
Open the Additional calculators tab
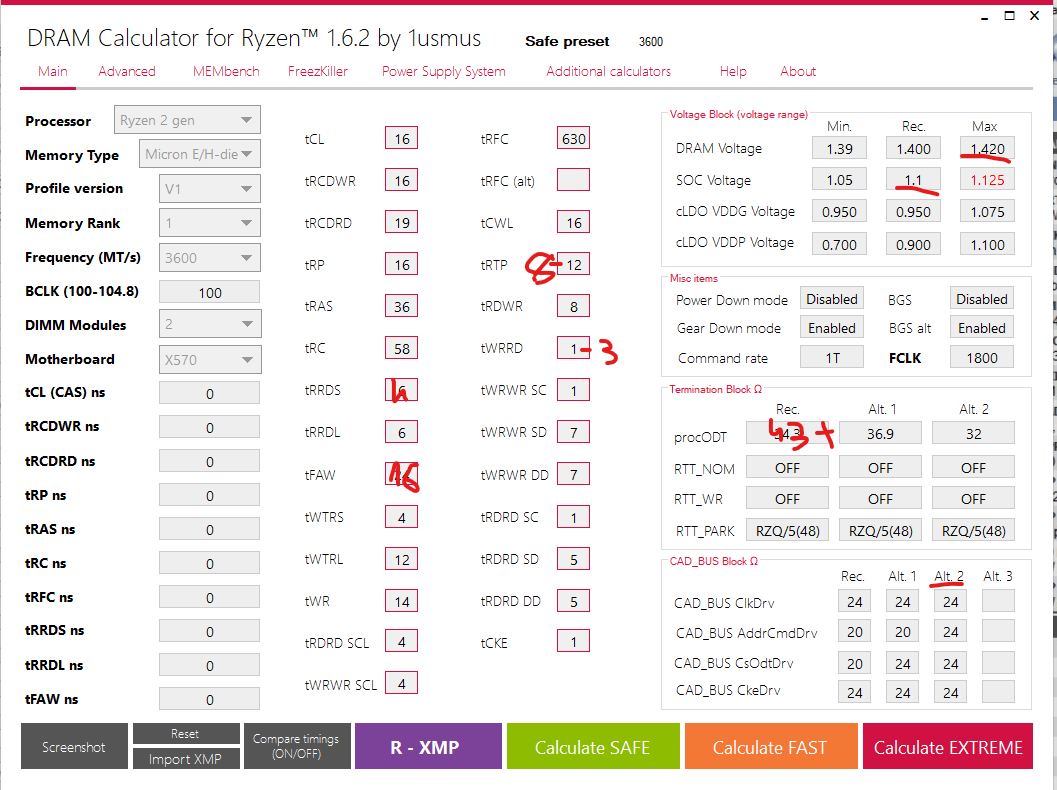(608, 71)
